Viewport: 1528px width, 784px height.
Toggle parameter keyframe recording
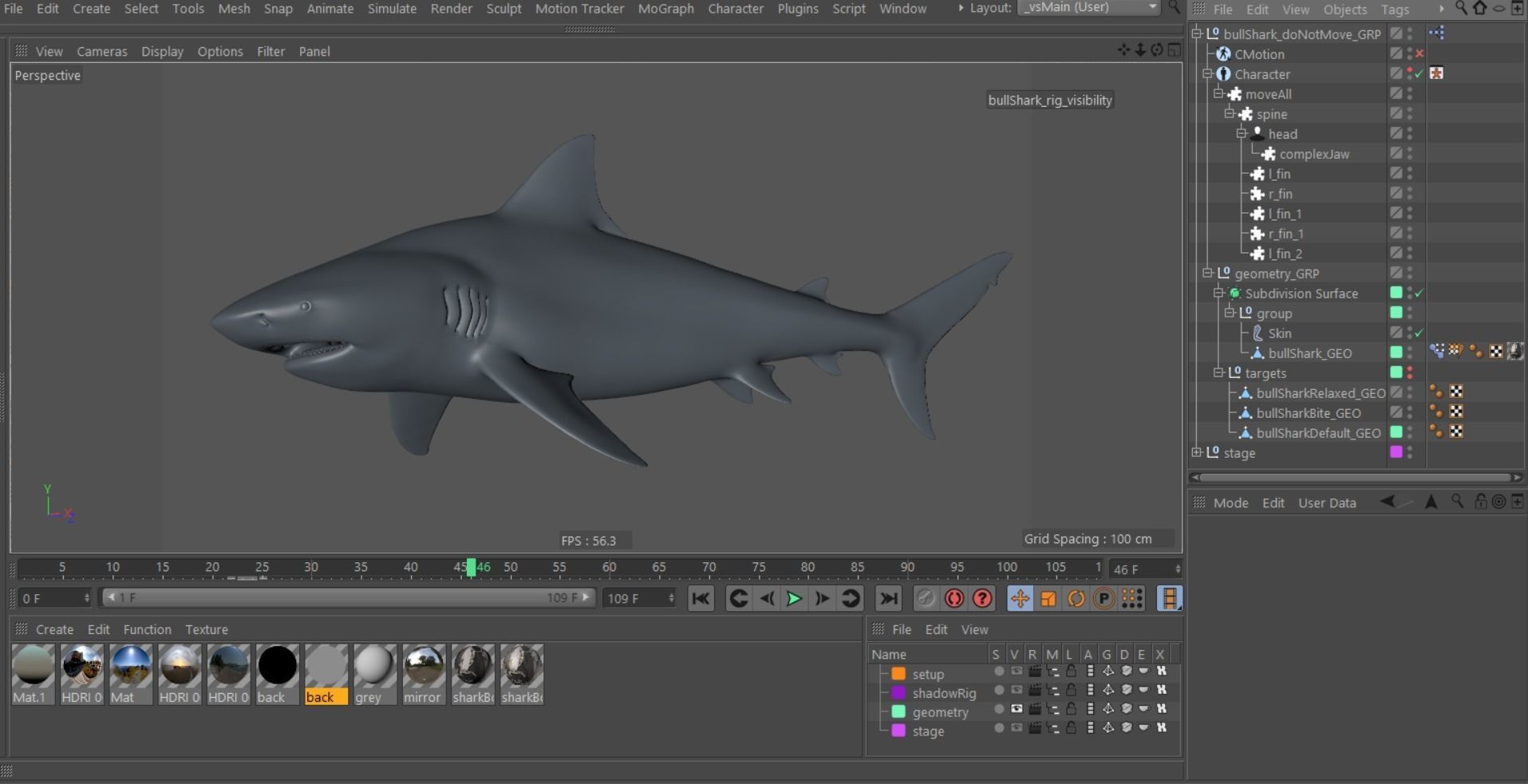click(1104, 598)
